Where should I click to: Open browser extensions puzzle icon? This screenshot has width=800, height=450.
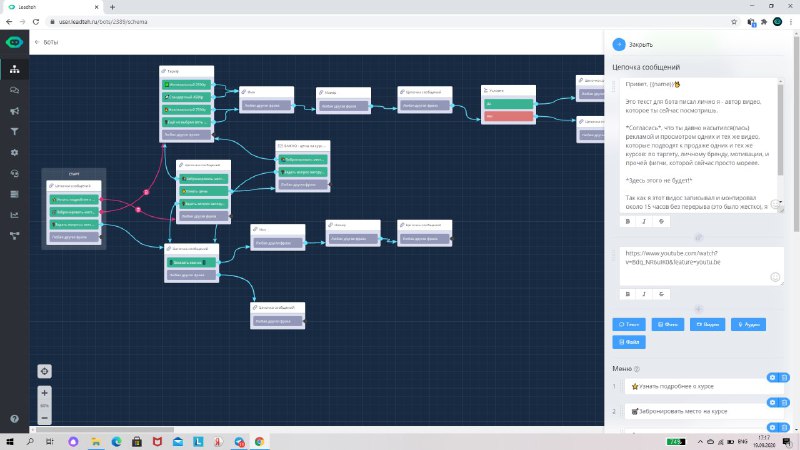(x=764, y=22)
